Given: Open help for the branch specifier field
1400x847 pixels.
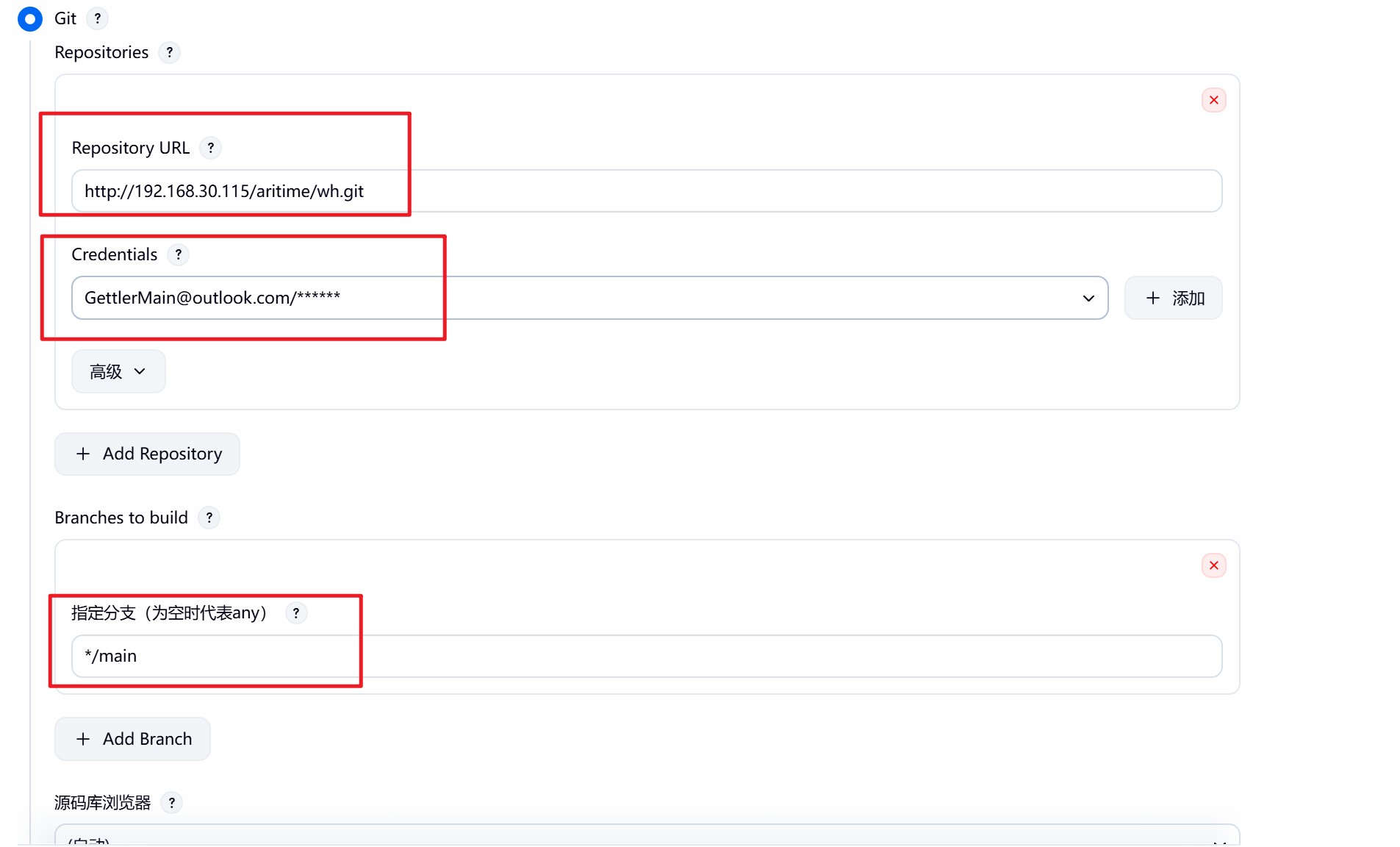Looking at the screenshot, I should click(296, 613).
